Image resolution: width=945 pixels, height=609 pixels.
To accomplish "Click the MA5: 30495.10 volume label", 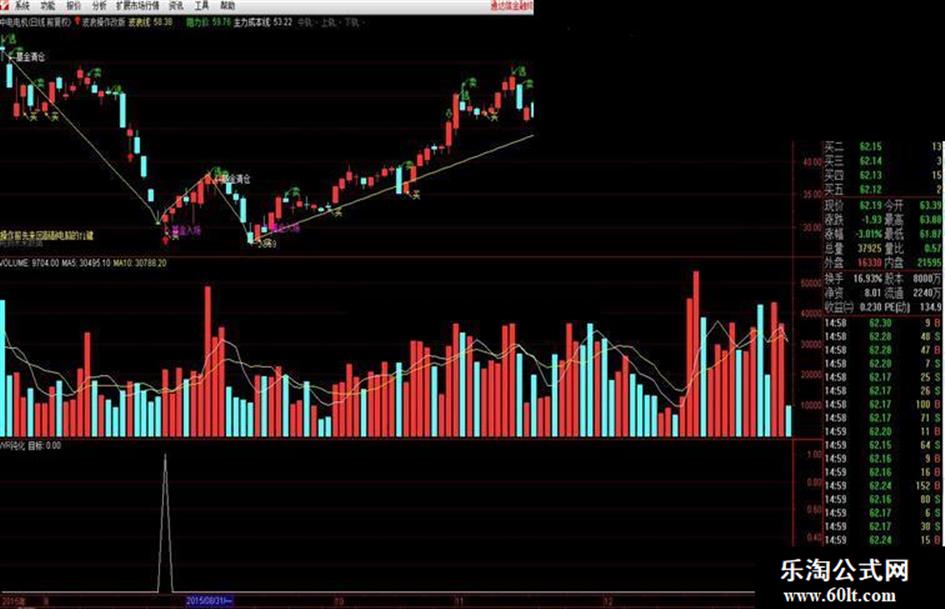I will pos(86,263).
